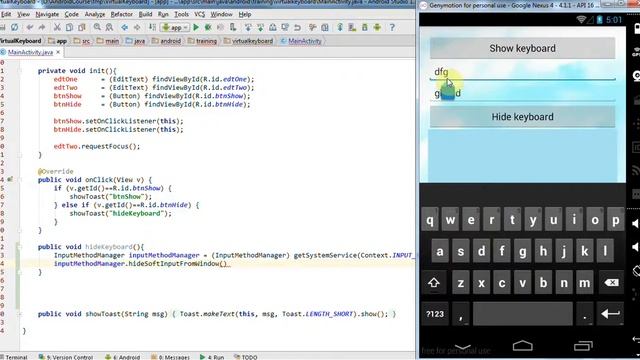Redo with the toolbar redo arrow
This screenshot has width=640, height=360.
click(x=42, y=27)
